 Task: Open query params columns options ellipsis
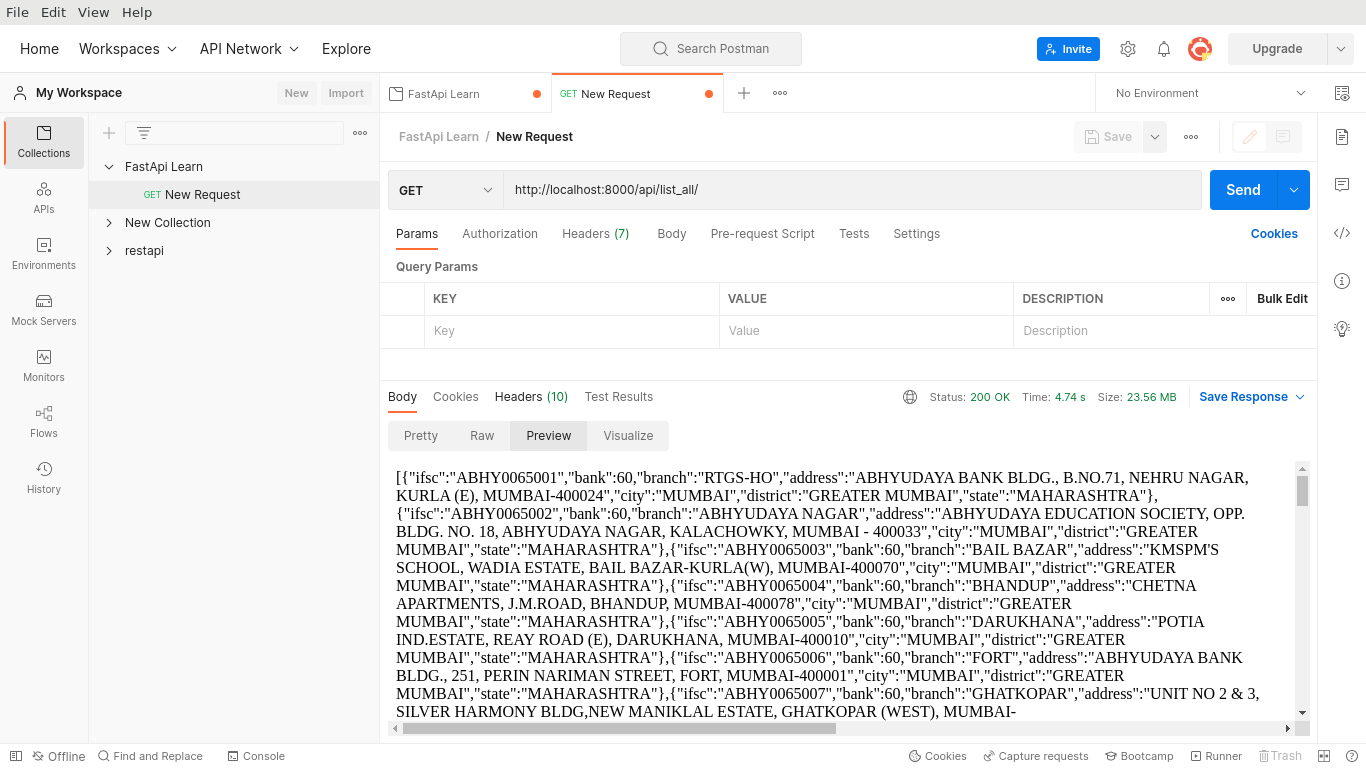coord(1228,299)
